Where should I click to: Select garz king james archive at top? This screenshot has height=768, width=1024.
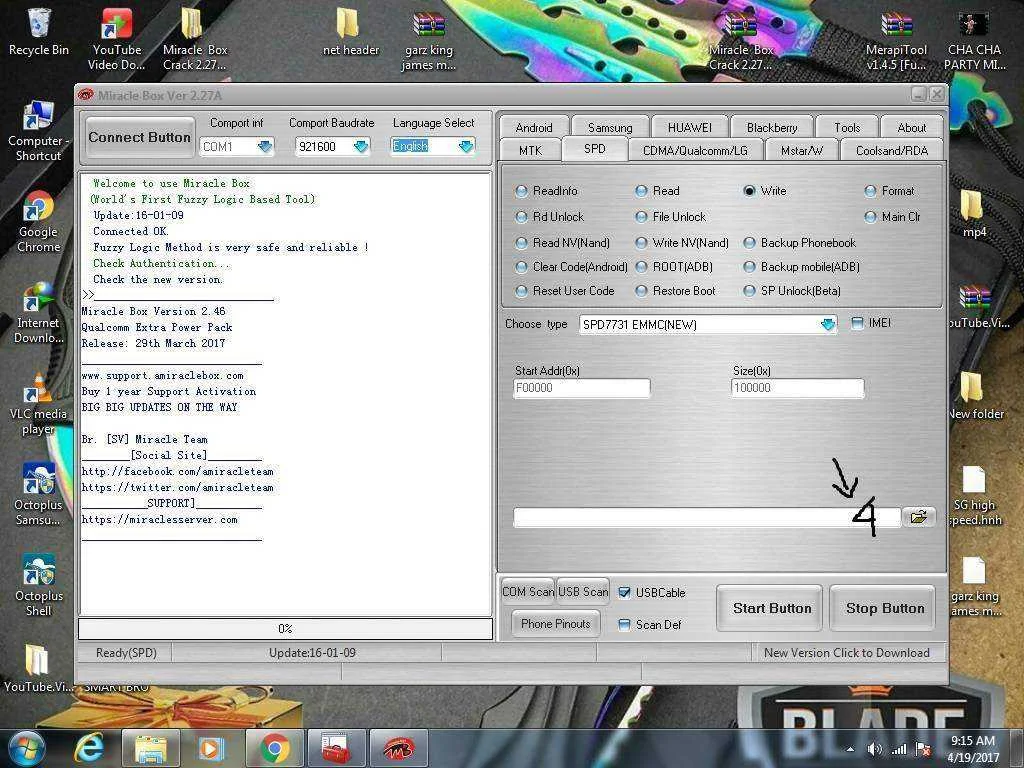pyautogui.click(x=428, y=40)
